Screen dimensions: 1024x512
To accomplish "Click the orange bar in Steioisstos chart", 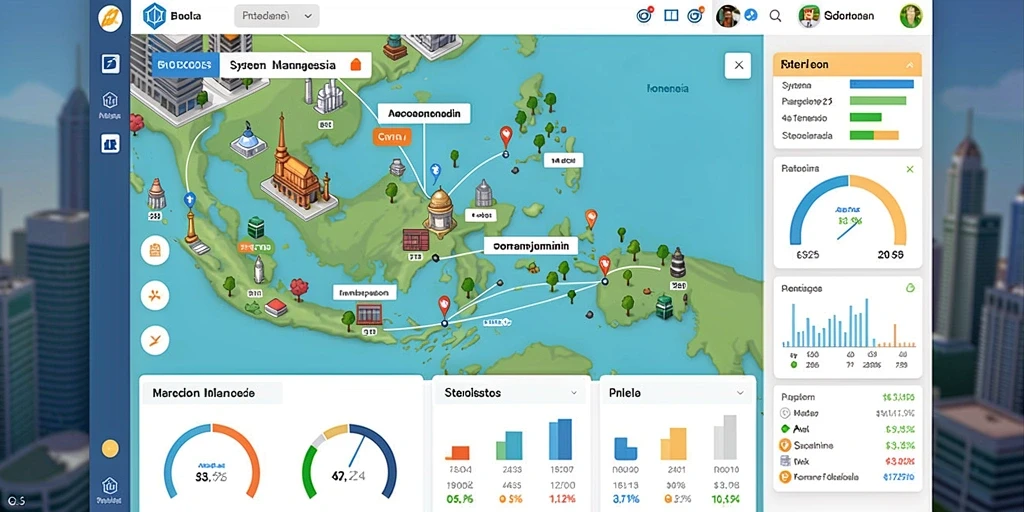I will 457,453.
